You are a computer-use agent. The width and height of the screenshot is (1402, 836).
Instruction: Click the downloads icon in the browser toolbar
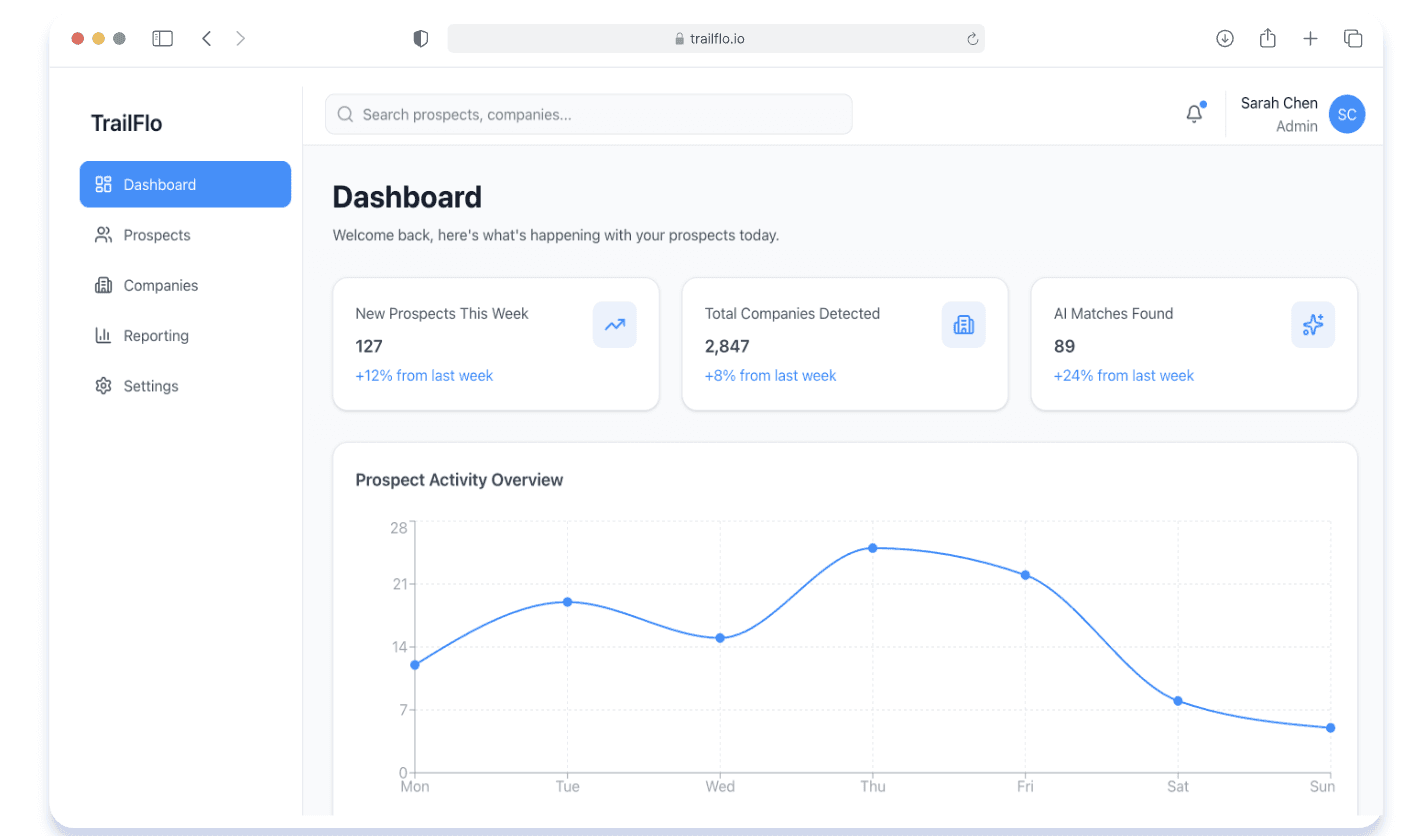(x=1224, y=38)
